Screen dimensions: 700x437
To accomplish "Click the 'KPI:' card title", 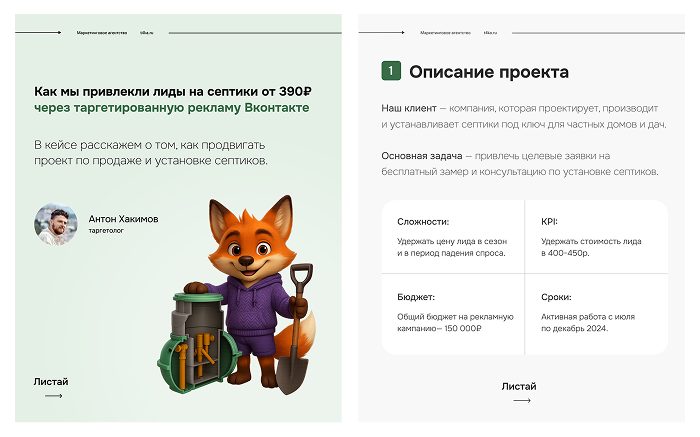I will pyautogui.click(x=549, y=221).
